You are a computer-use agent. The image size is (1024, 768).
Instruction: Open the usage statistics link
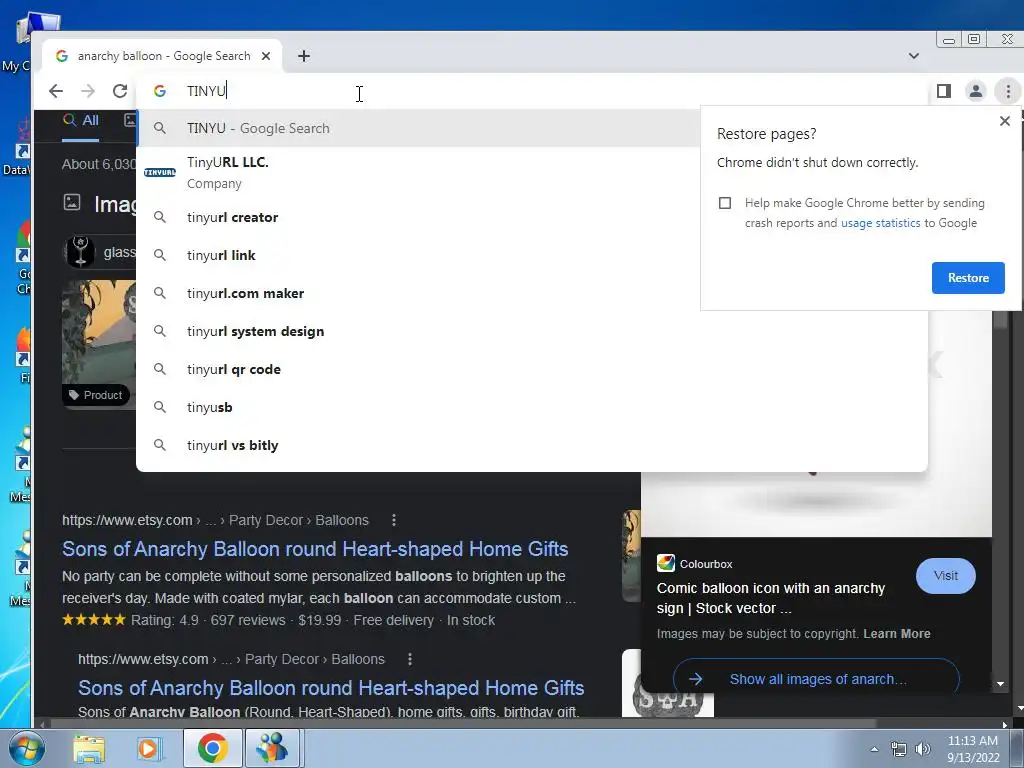880,223
